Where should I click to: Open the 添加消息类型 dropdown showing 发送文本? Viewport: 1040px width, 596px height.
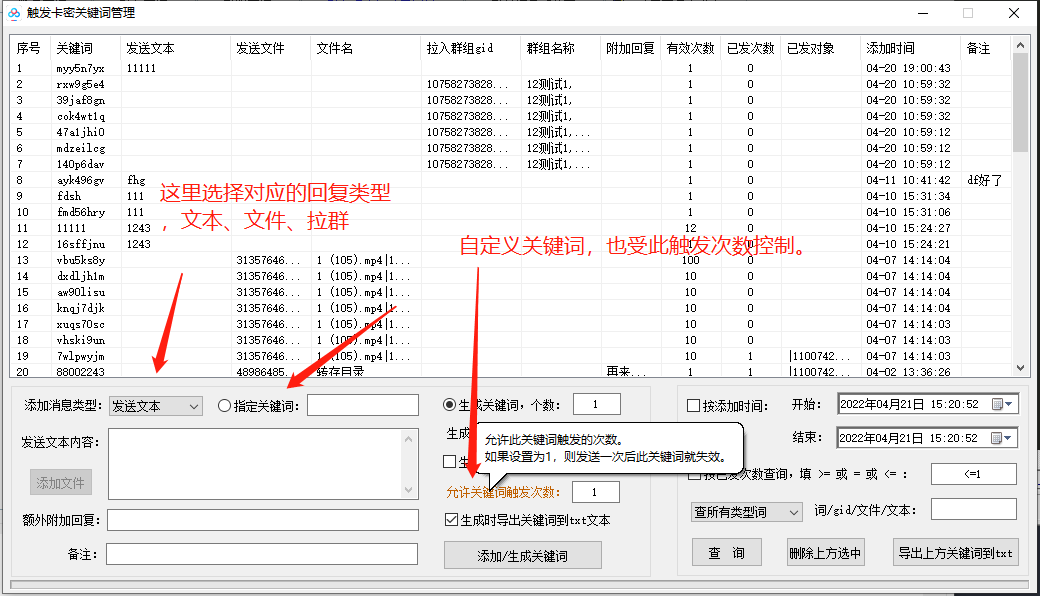155,404
